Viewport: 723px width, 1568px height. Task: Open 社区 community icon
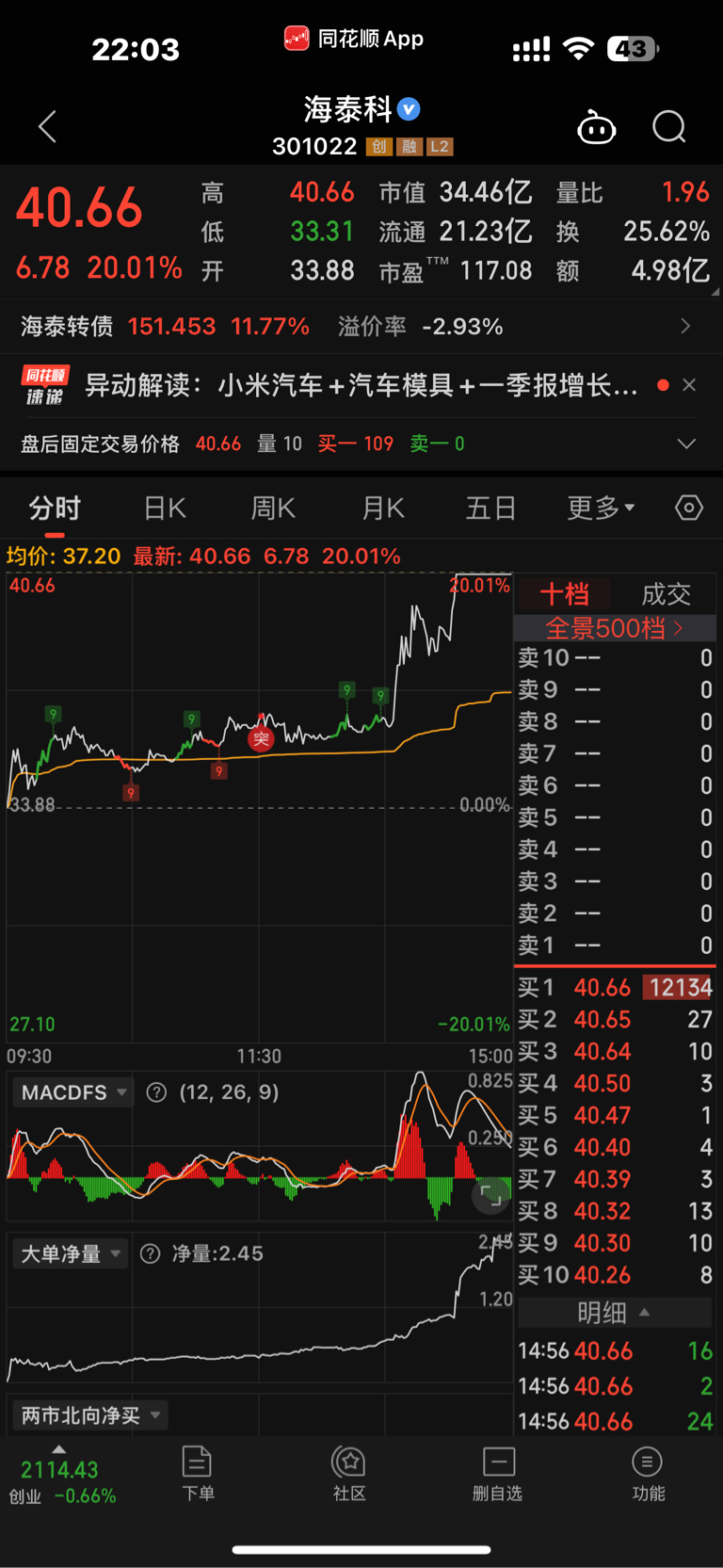[349, 1474]
